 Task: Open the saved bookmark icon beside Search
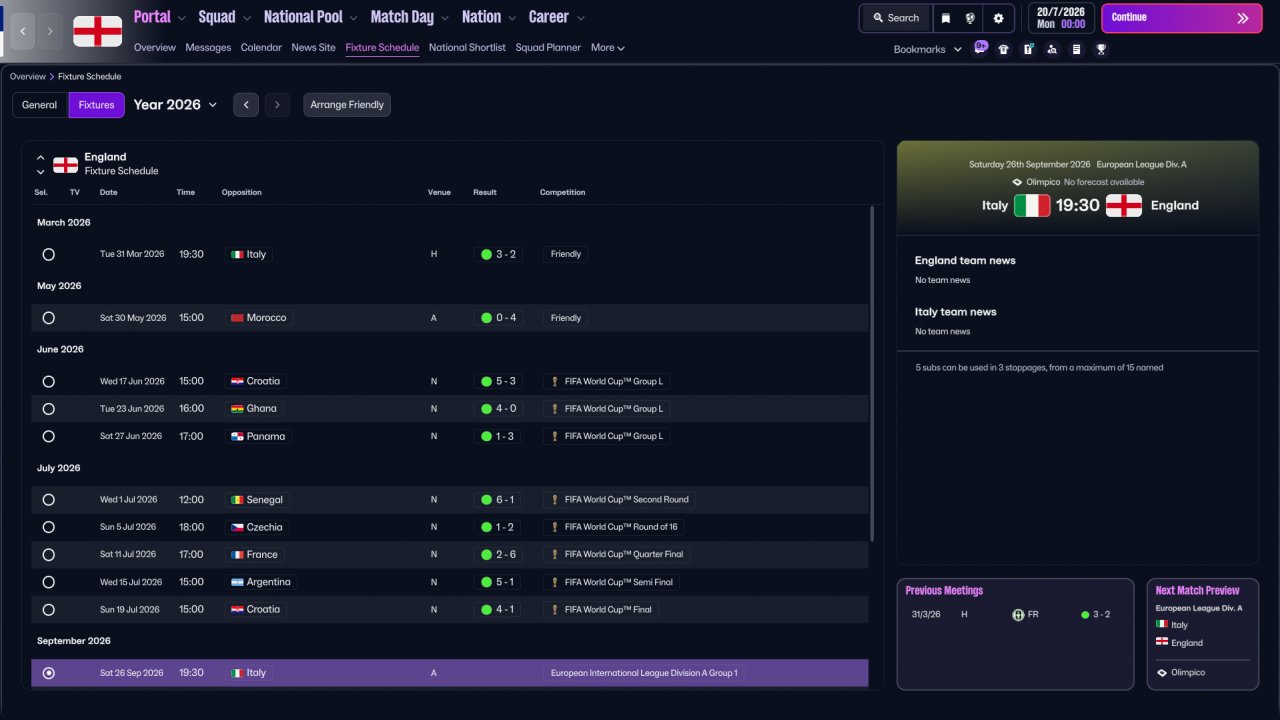(945, 18)
